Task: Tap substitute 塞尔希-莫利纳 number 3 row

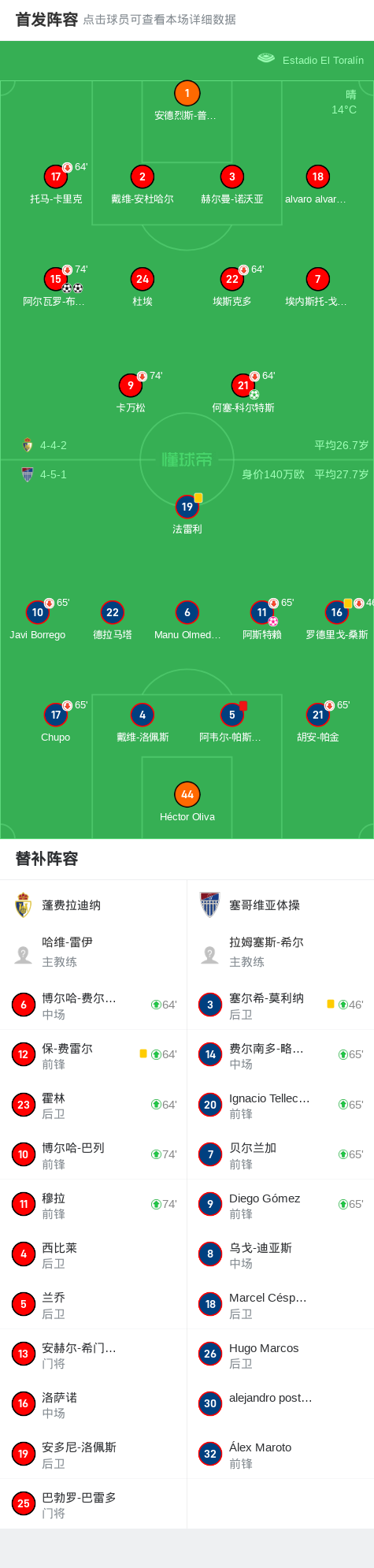Action: [x=280, y=1005]
